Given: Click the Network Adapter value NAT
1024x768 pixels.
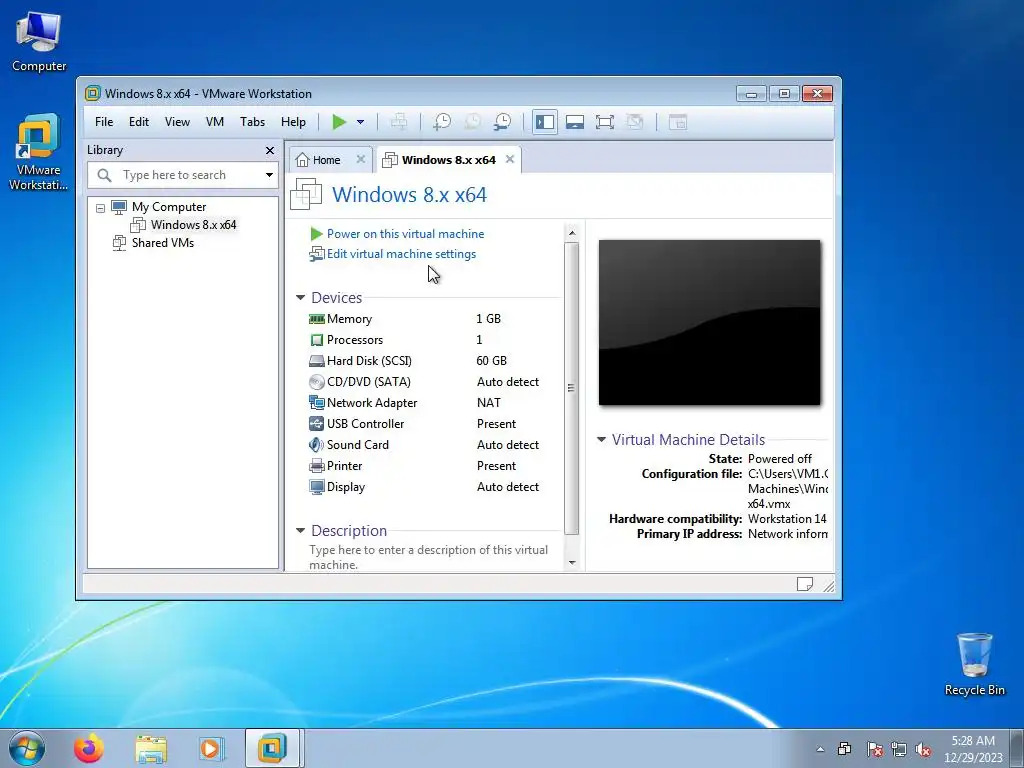Looking at the screenshot, I should click(488, 403).
